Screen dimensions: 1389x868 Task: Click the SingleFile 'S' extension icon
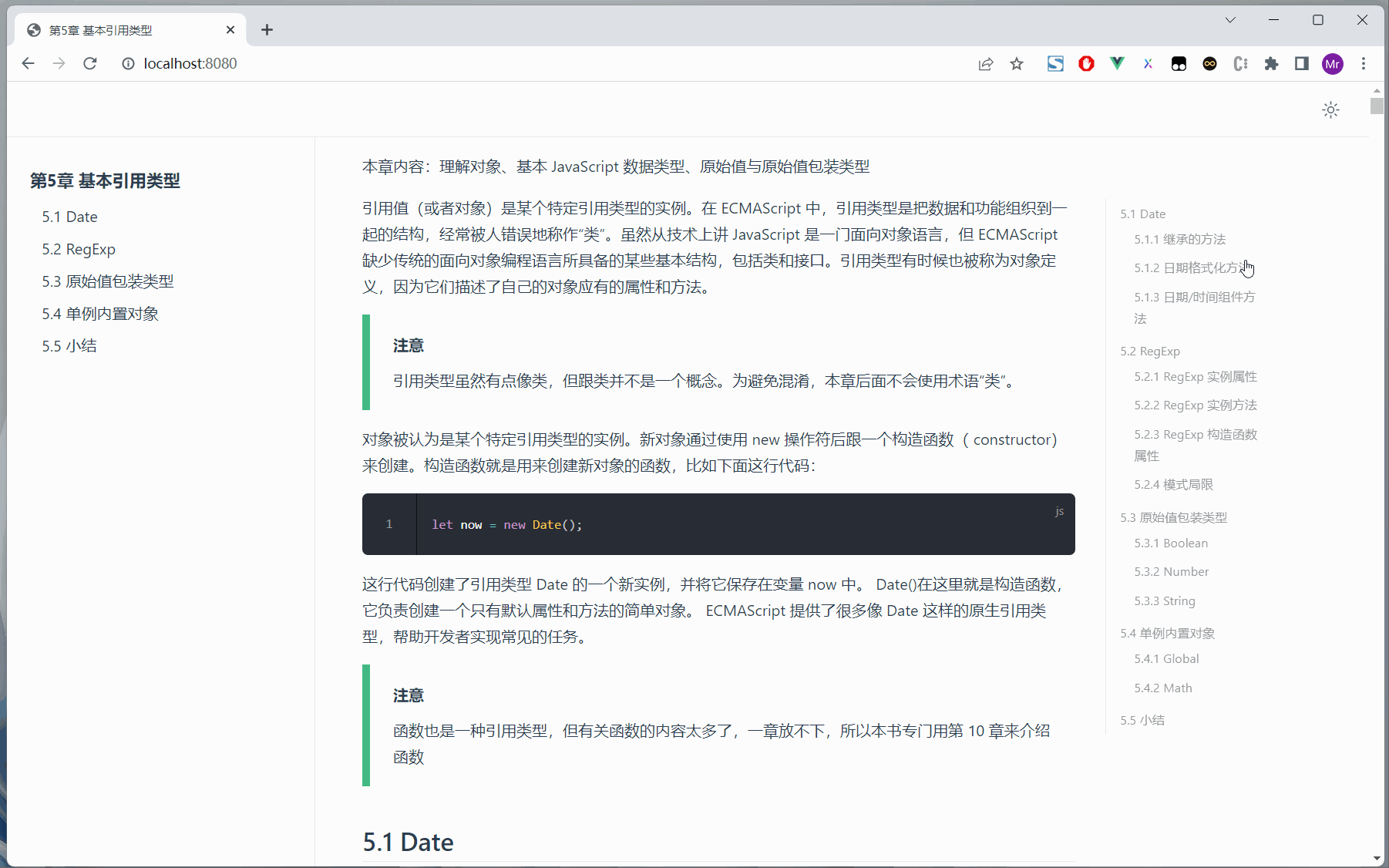(1055, 63)
